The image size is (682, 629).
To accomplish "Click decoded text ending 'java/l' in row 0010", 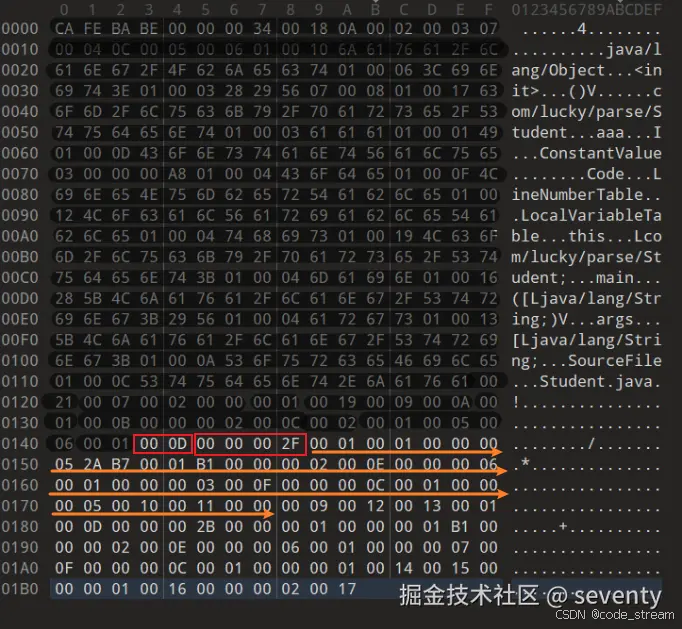I will [x=587, y=50].
